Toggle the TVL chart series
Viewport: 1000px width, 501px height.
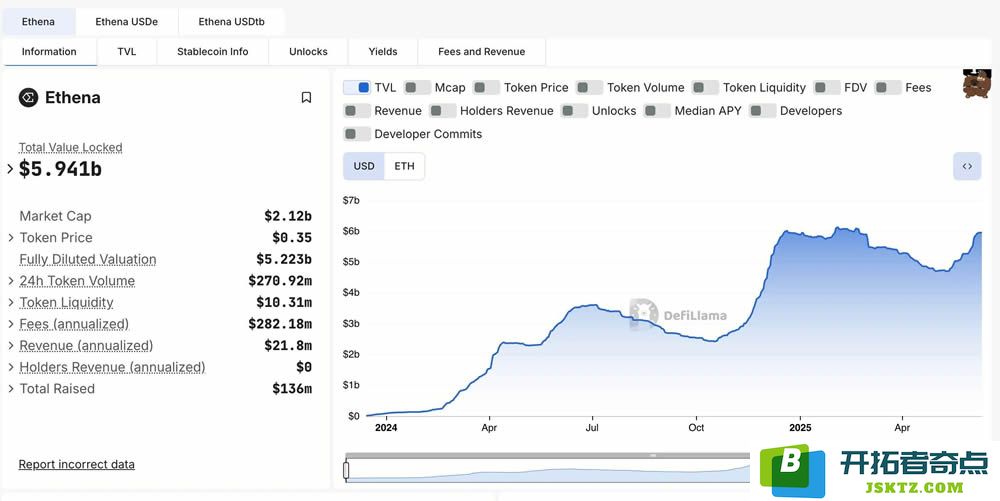(x=357, y=87)
